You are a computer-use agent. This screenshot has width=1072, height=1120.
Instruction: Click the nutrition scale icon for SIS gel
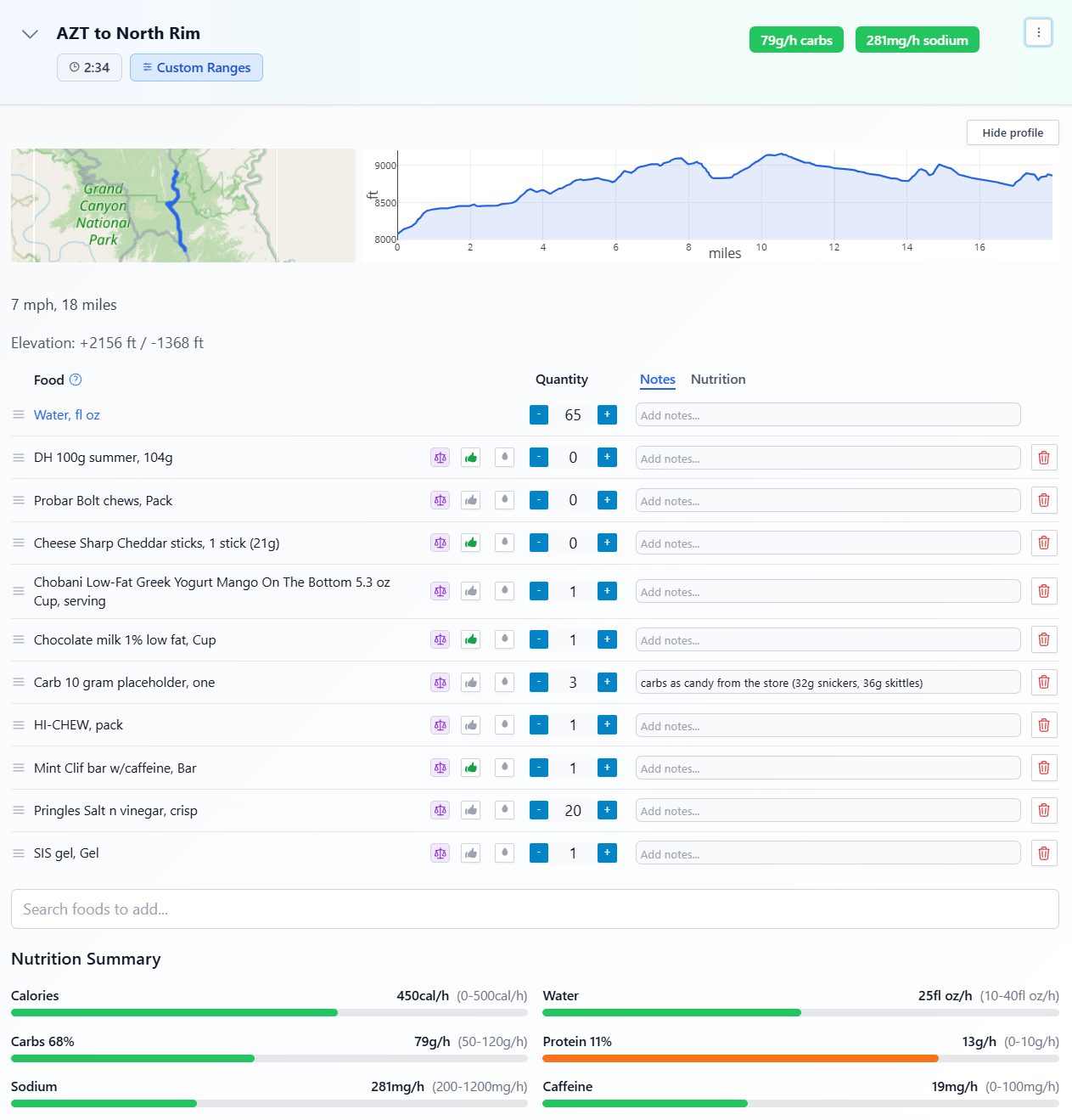tap(440, 853)
